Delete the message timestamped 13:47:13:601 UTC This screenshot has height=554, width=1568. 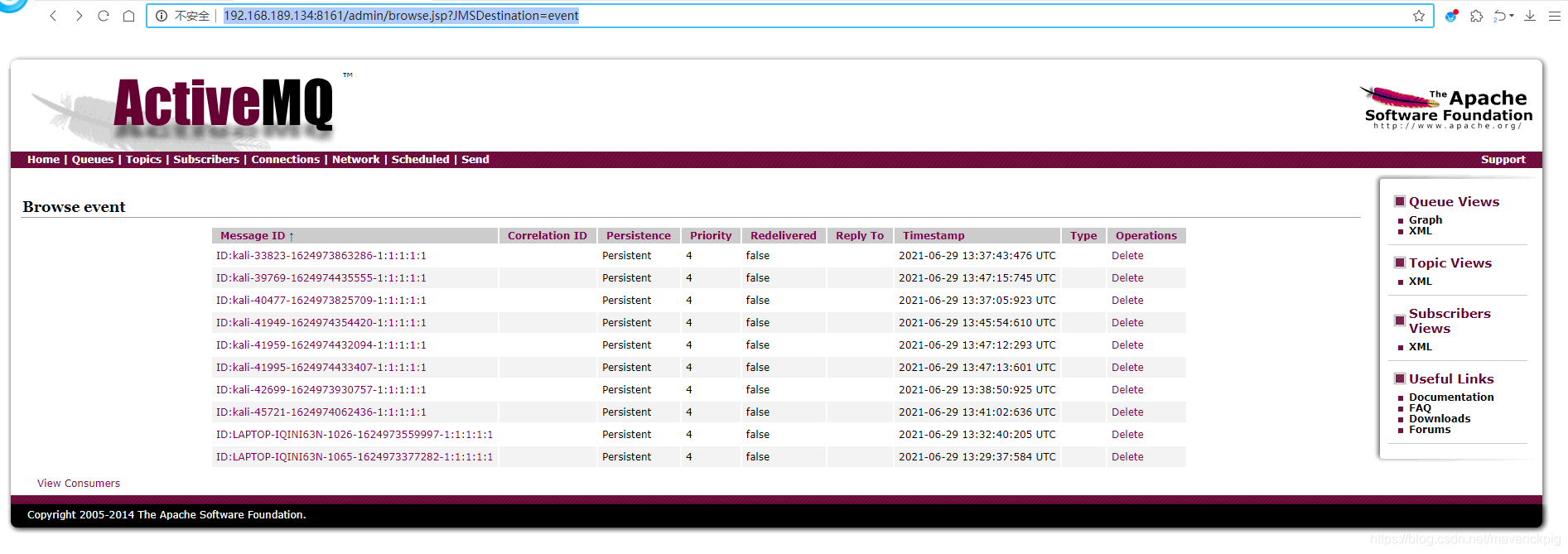1127,368
